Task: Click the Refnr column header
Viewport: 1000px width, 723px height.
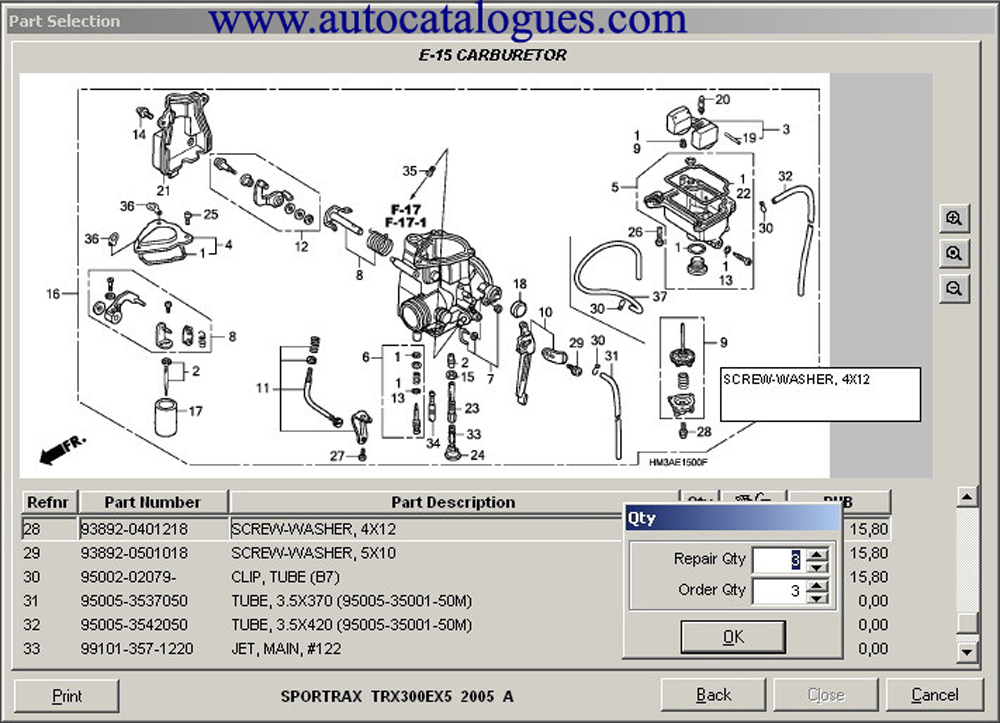Action: click(48, 502)
